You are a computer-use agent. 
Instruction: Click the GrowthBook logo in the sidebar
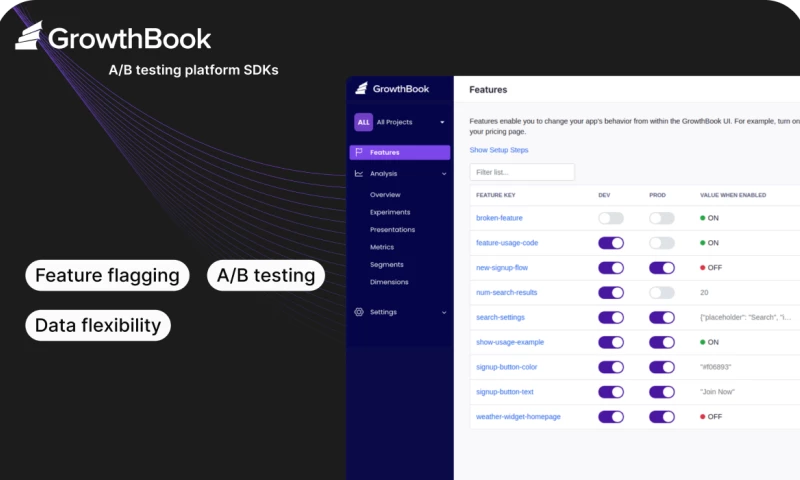coord(392,89)
